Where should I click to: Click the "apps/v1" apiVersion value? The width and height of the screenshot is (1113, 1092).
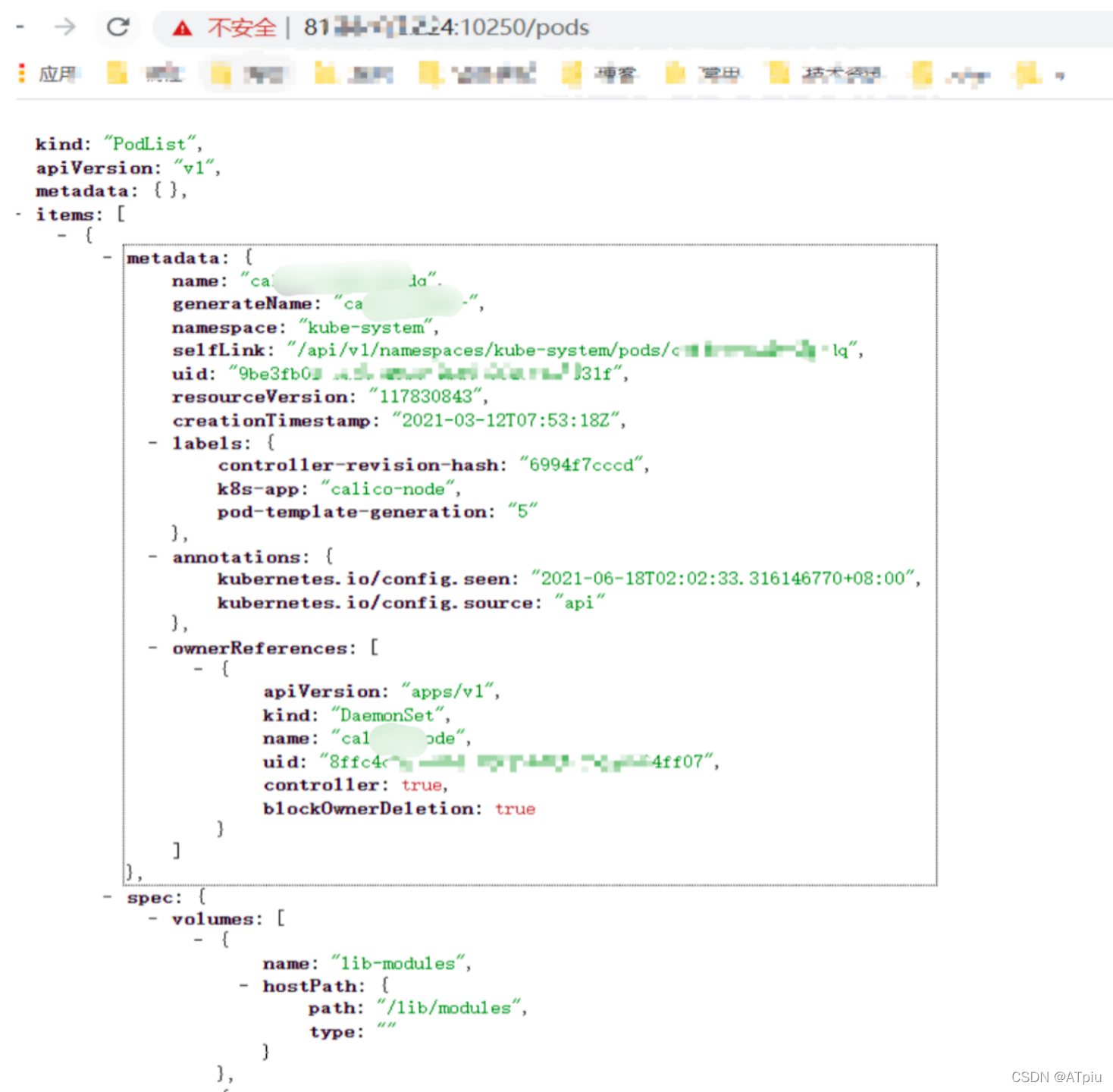pyautogui.click(x=448, y=691)
